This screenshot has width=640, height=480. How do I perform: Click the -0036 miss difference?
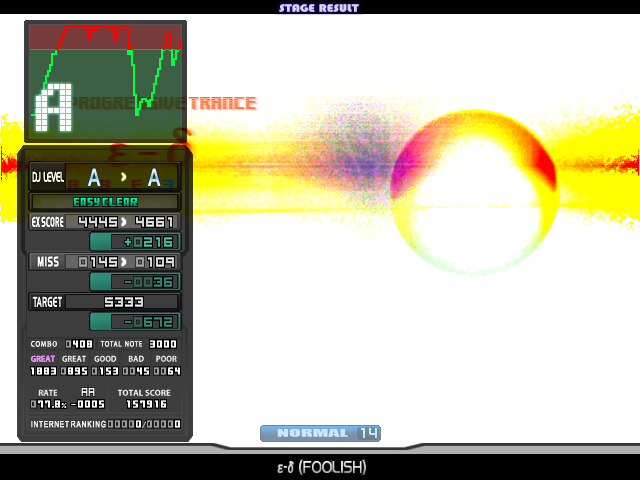click(x=149, y=282)
